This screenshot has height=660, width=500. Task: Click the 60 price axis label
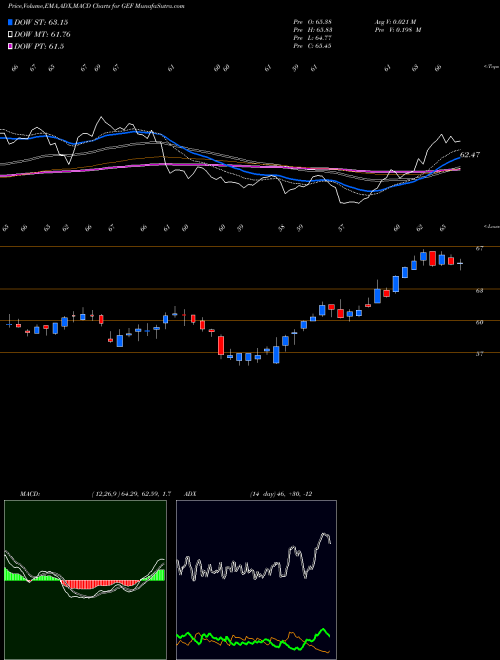[479, 322]
